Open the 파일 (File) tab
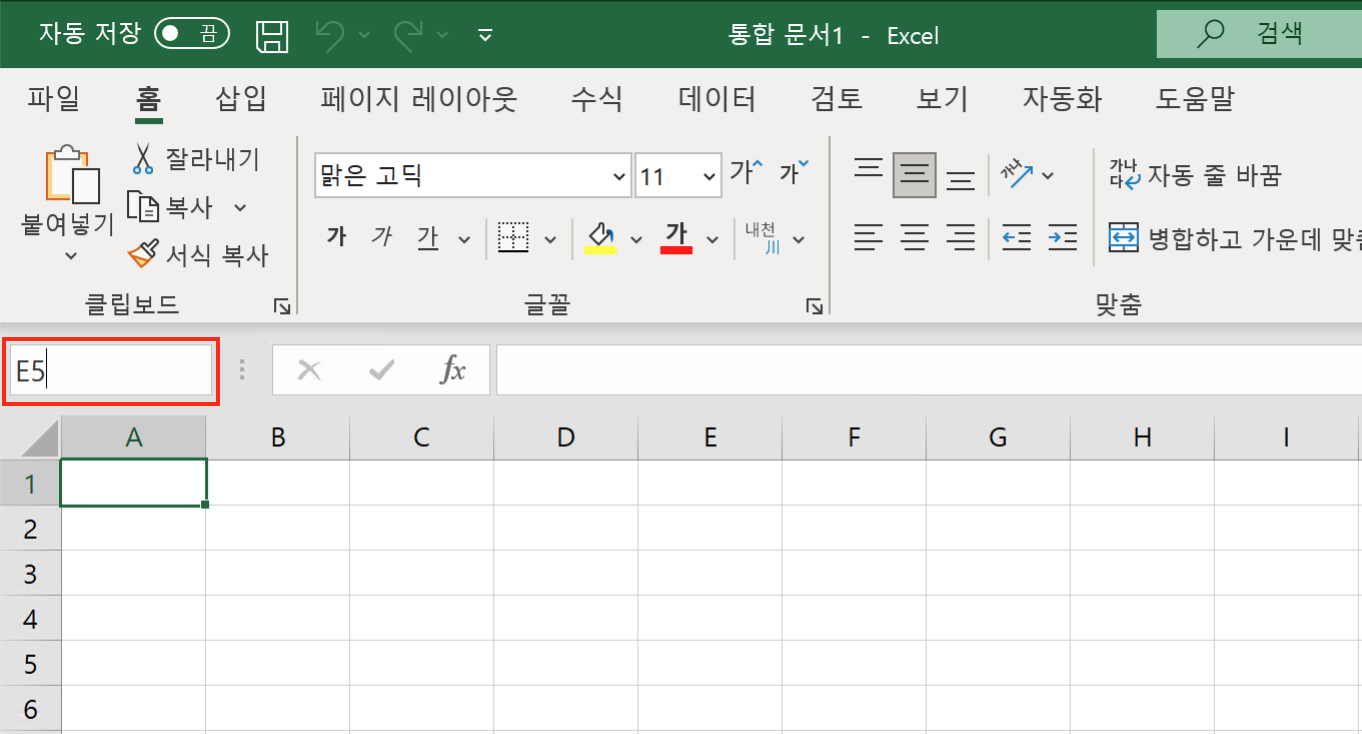The width and height of the screenshot is (1362, 734). point(53,99)
